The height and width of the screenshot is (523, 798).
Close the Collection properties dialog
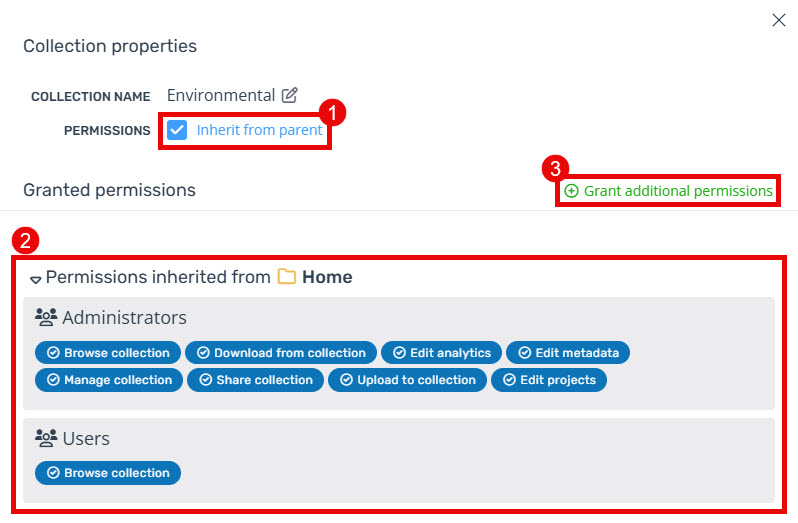click(779, 20)
